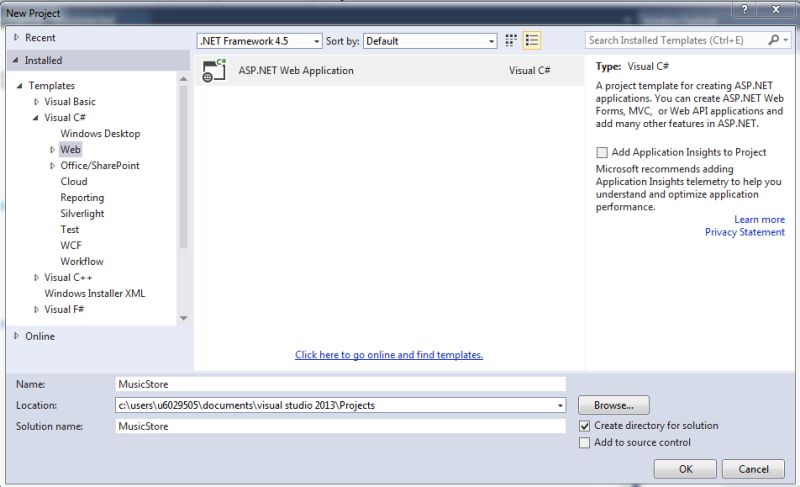Click the Browse... button
This screenshot has height=487, width=800.
point(614,405)
